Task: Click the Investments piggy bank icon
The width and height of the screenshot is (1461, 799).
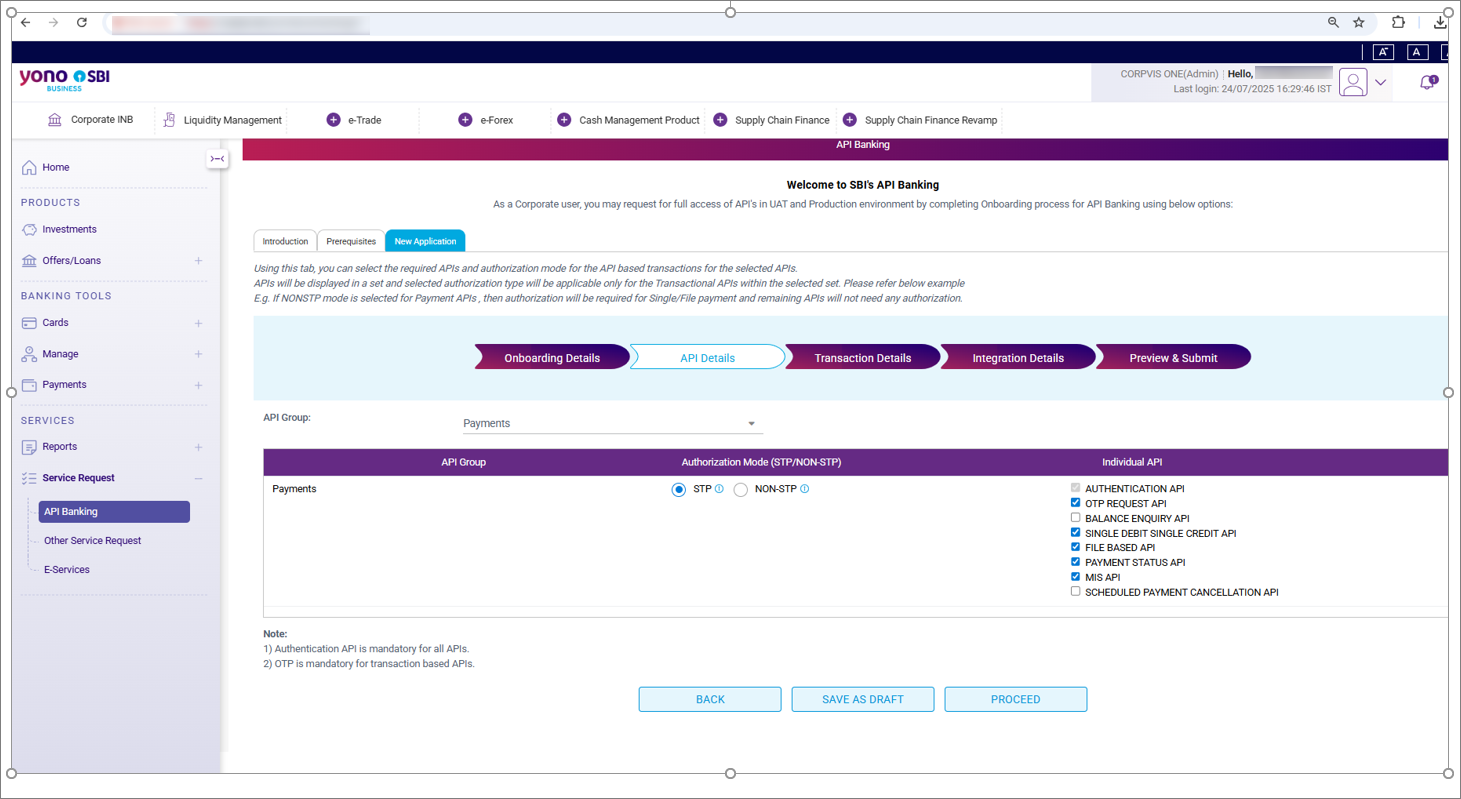Action: click(29, 229)
